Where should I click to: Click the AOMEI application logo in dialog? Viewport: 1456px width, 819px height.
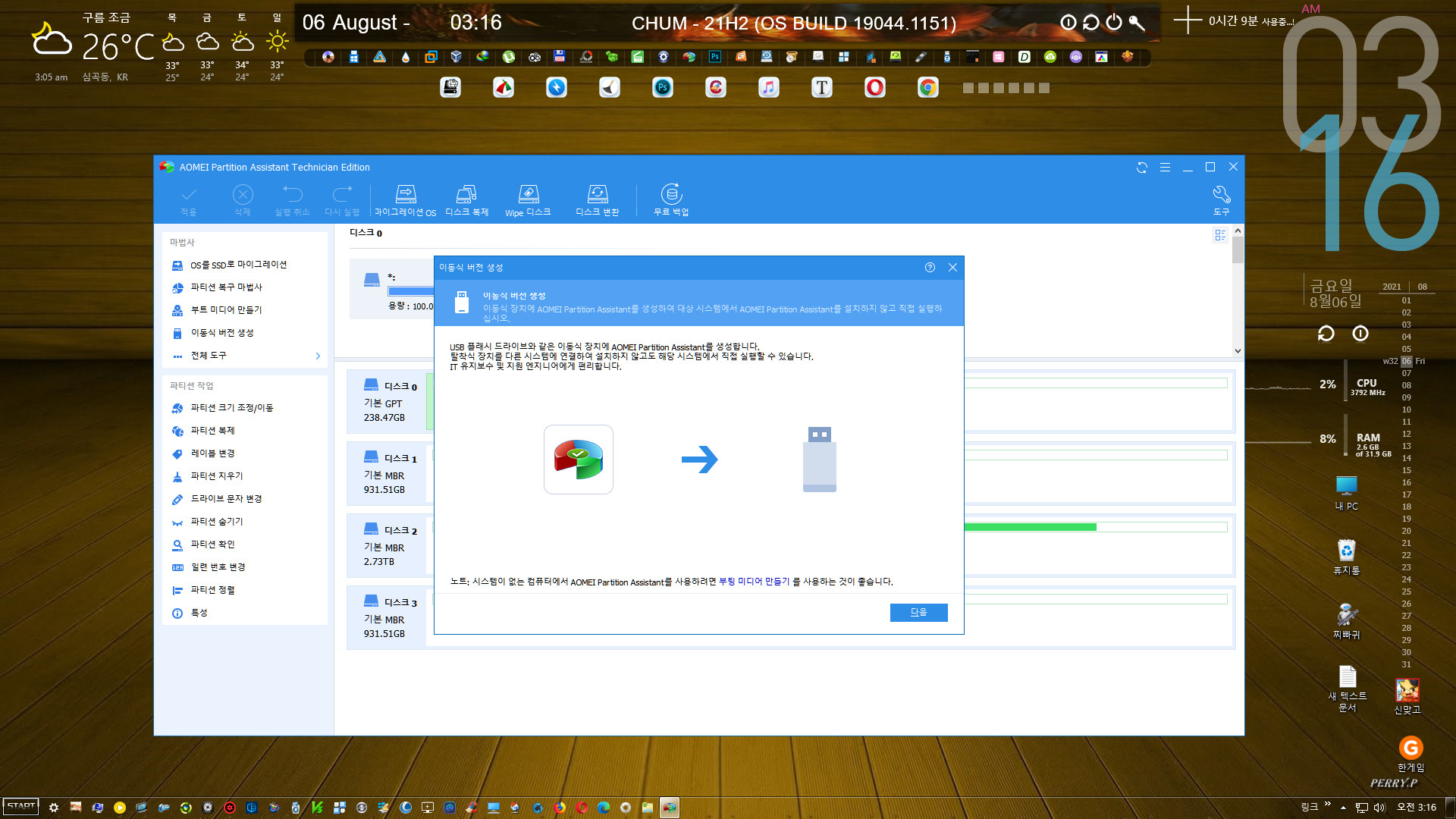pos(578,460)
